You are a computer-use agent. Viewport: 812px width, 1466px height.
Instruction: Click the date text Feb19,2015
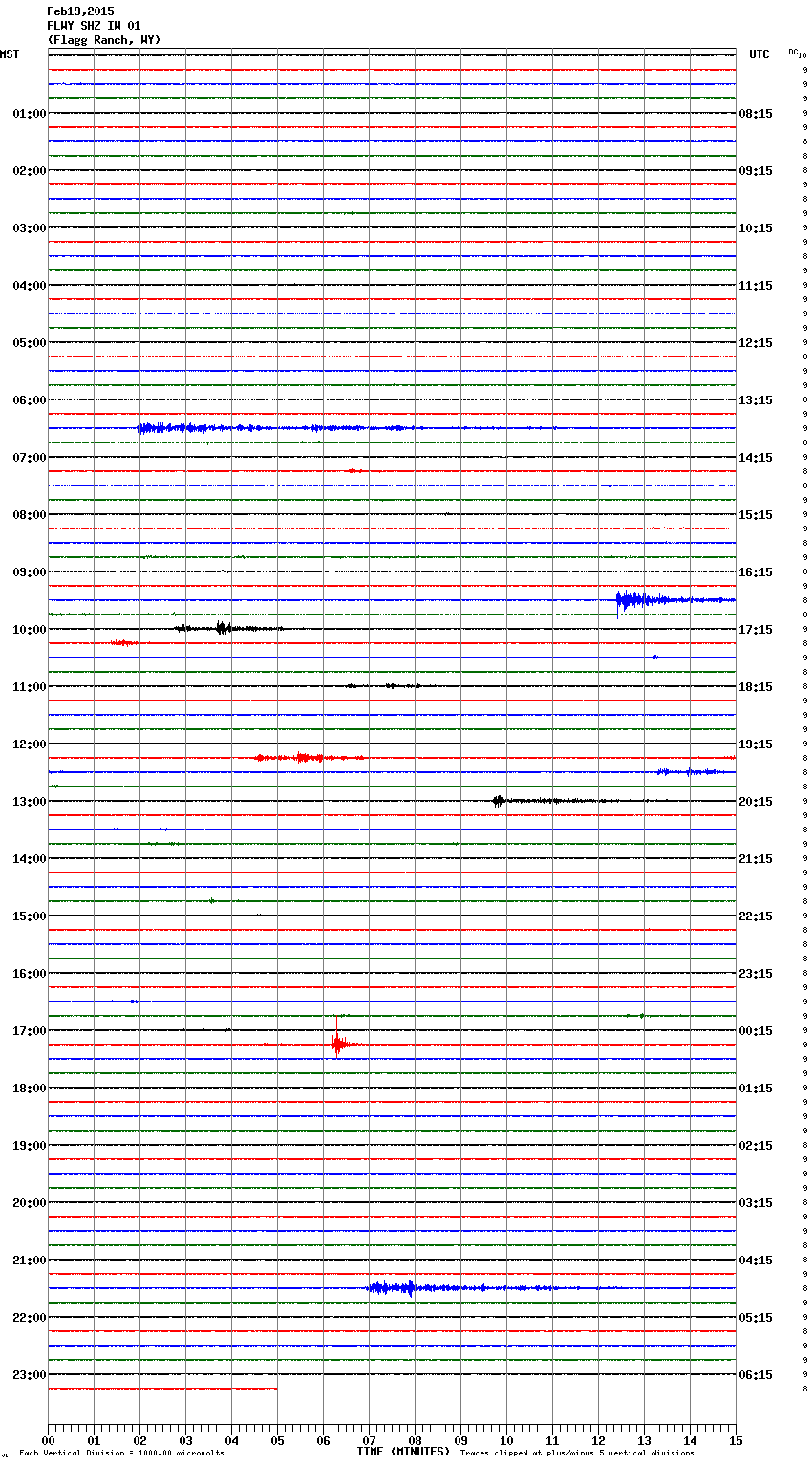pyautogui.click(x=80, y=11)
